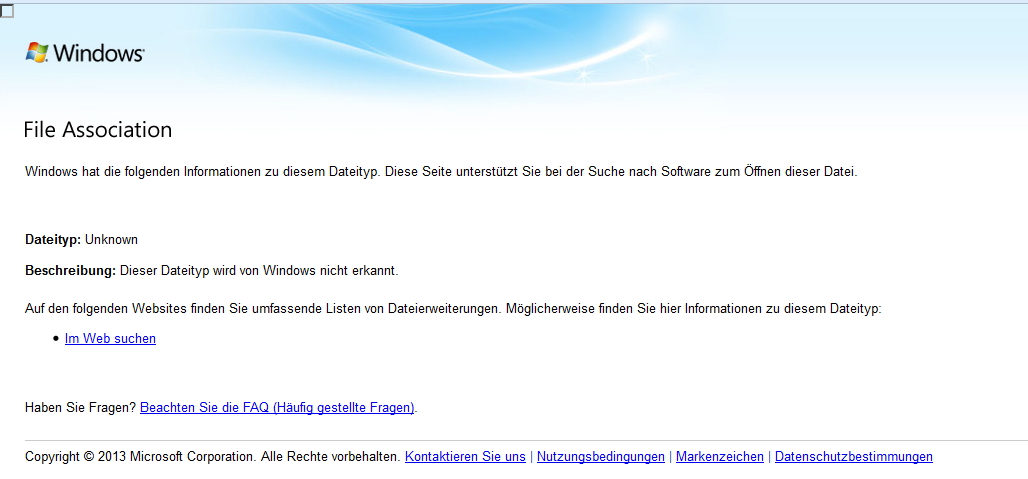This screenshot has height=479, width=1028.
Task: Open the Nutzungsbedingungen link
Action: point(601,457)
